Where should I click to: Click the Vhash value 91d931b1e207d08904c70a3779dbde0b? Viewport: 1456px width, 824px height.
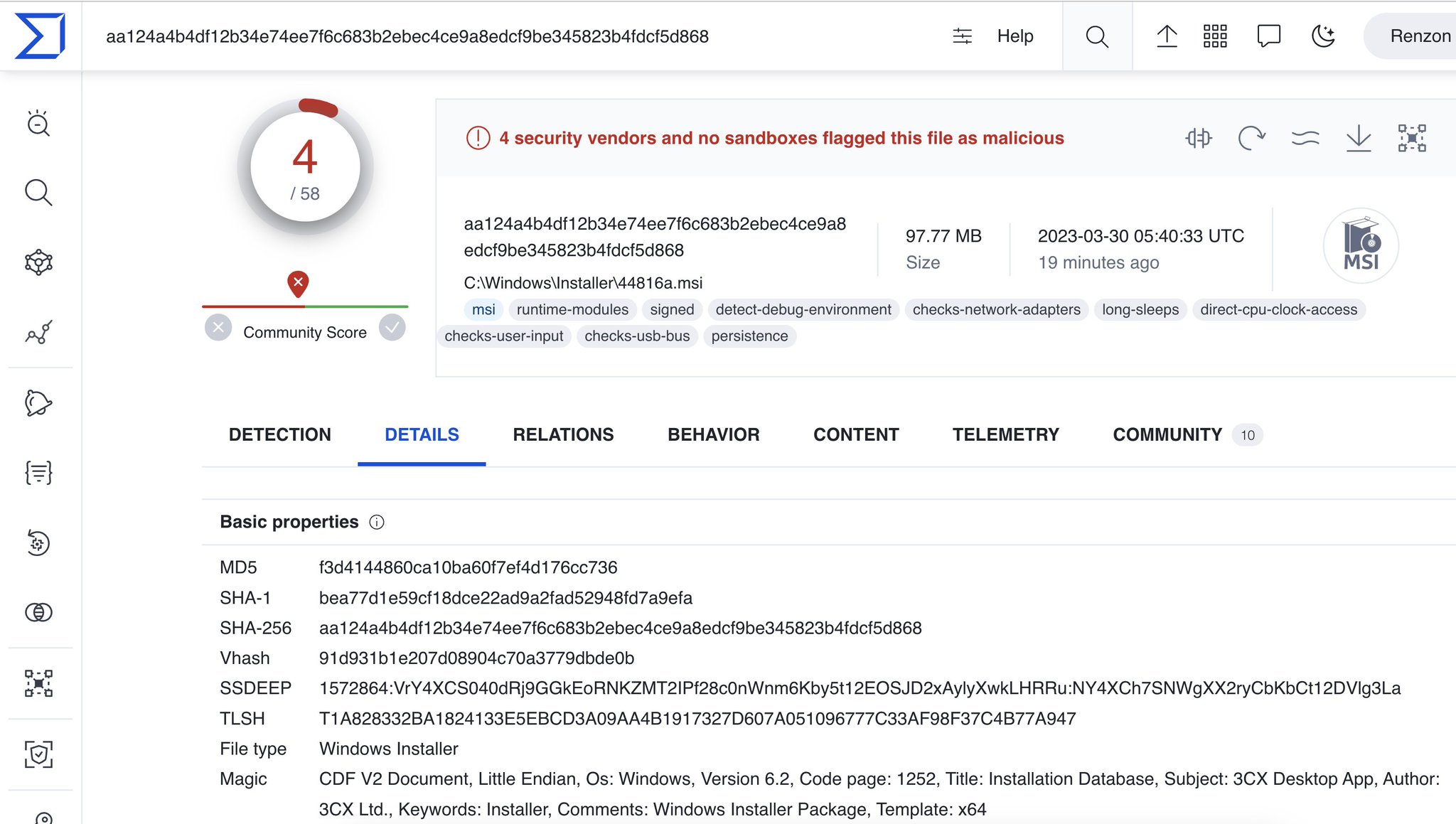point(476,658)
